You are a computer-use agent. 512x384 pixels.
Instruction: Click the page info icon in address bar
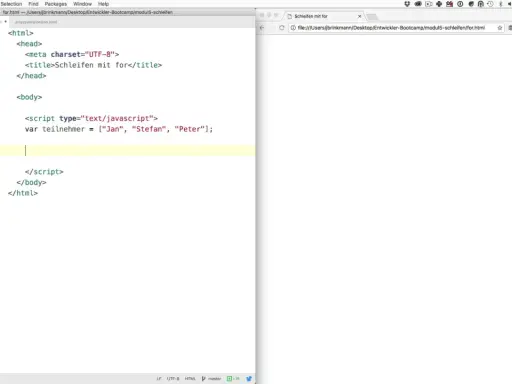click(x=293, y=28)
